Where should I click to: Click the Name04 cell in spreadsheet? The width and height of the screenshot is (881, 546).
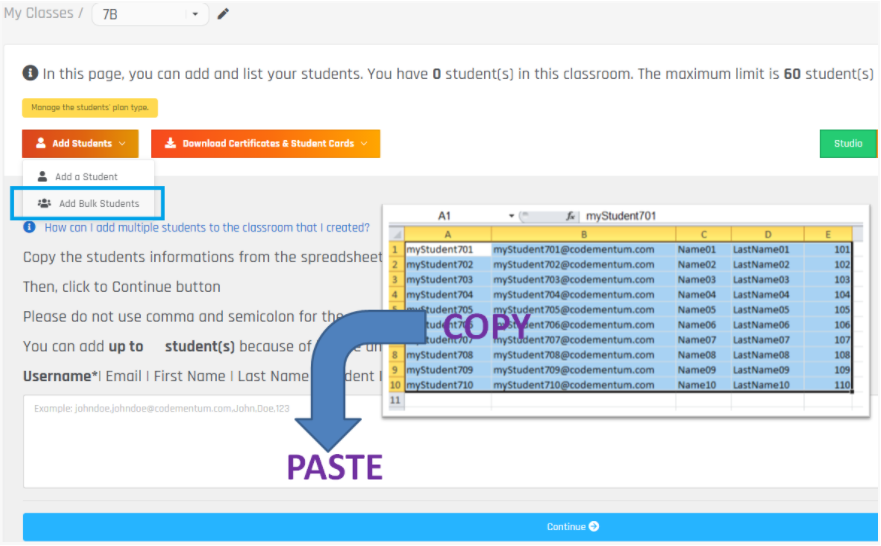(x=703, y=294)
